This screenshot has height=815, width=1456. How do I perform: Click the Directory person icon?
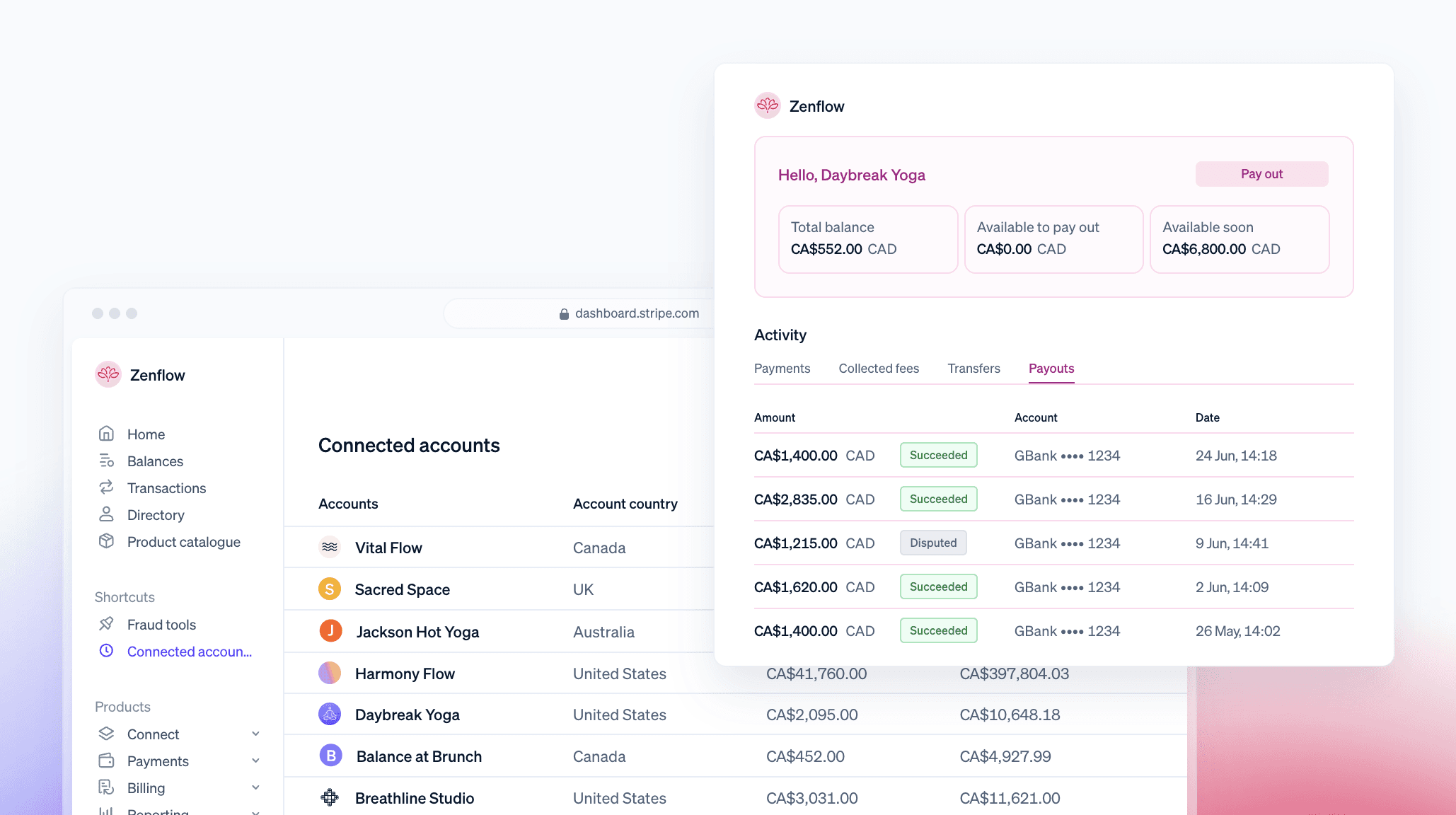(106, 514)
